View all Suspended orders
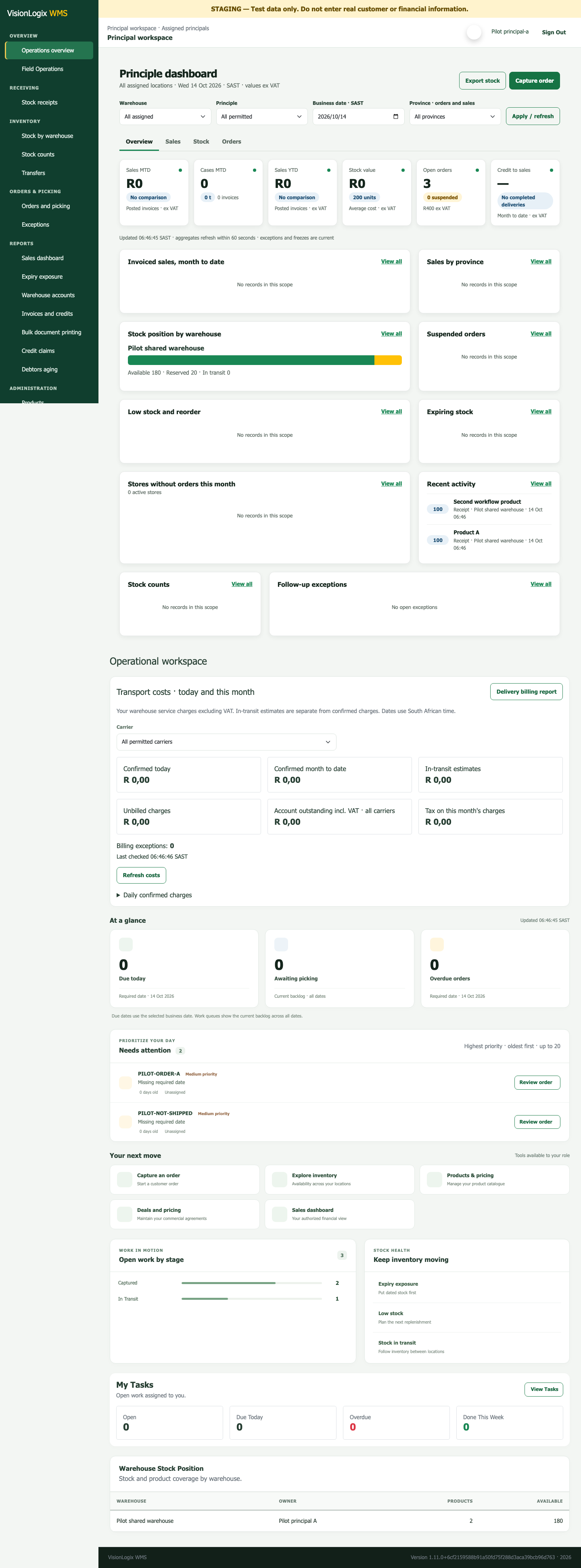The width and height of the screenshot is (581, 1568). (x=541, y=334)
